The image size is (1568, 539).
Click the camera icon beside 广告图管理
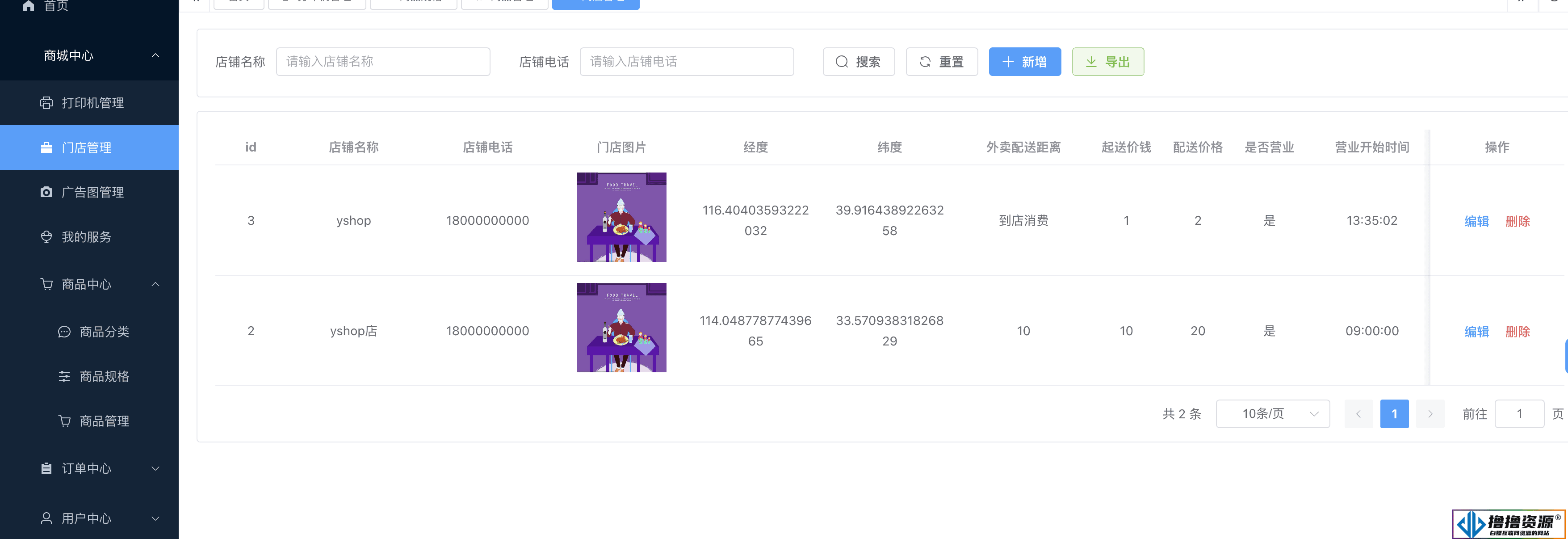[x=46, y=193]
